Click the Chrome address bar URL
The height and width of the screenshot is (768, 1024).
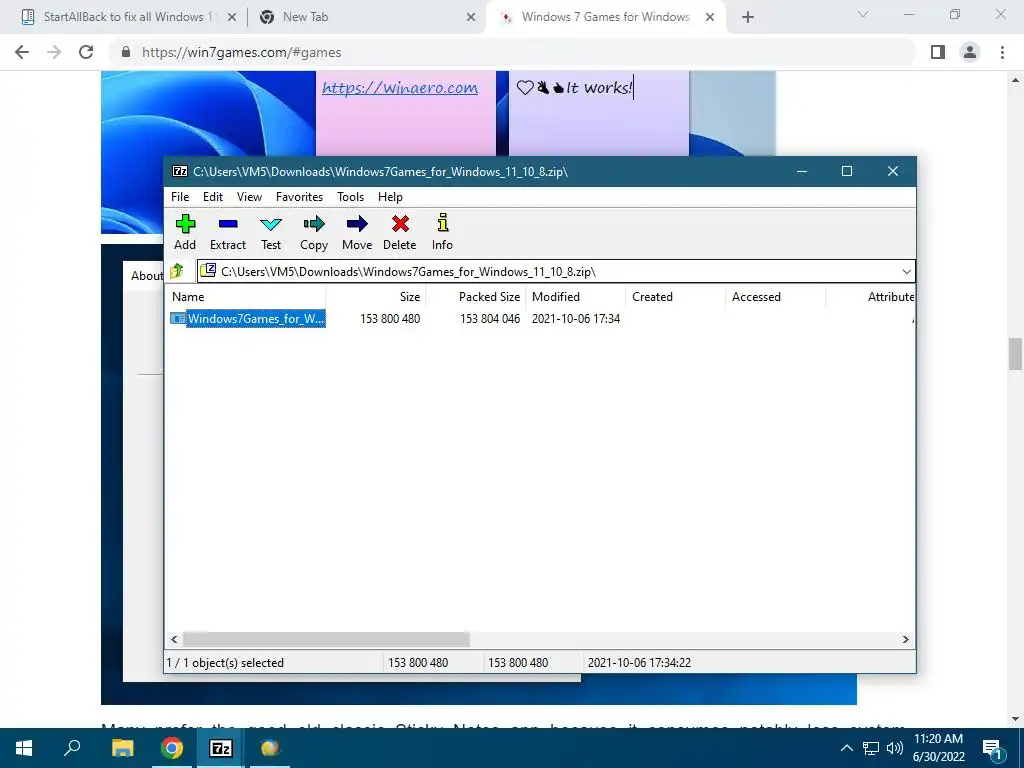(242, 52)
